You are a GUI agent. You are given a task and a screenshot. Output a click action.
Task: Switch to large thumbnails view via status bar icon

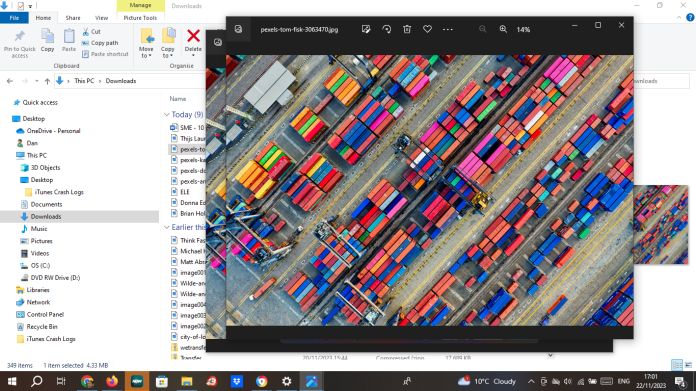click(688, 365)
